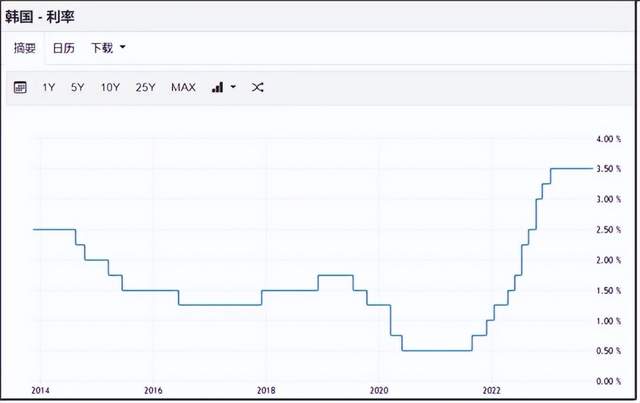
Task: Click the 4.00 % axis label
Action: pyautogui.click(x=609, y=139)
